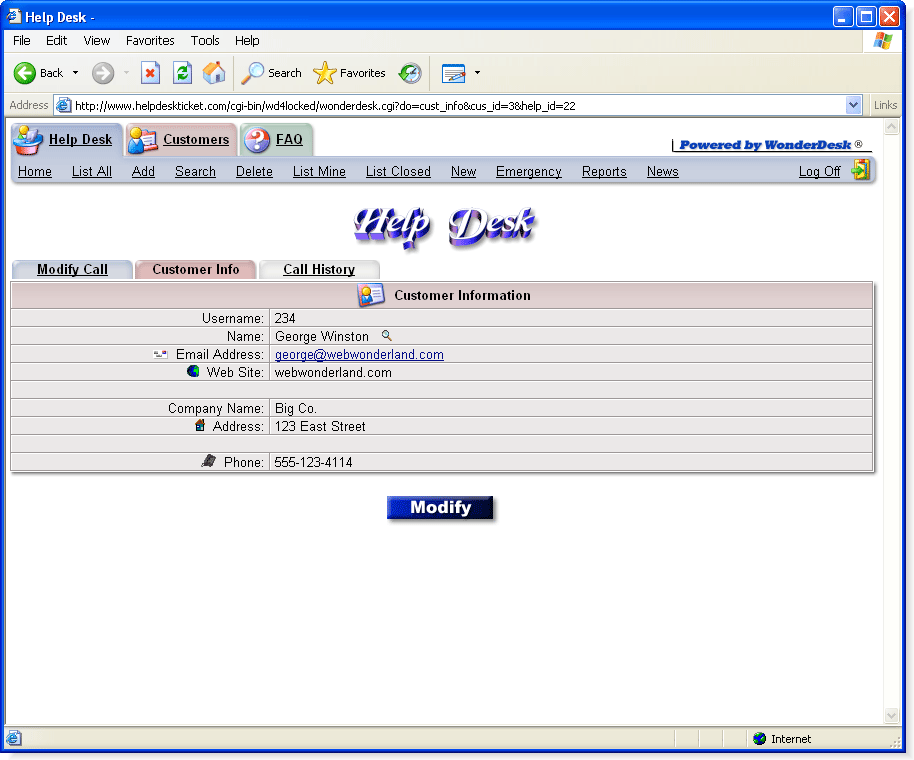Select the Customer Info tab
Viewport: 914px width, 760px height.
[196, 269]
